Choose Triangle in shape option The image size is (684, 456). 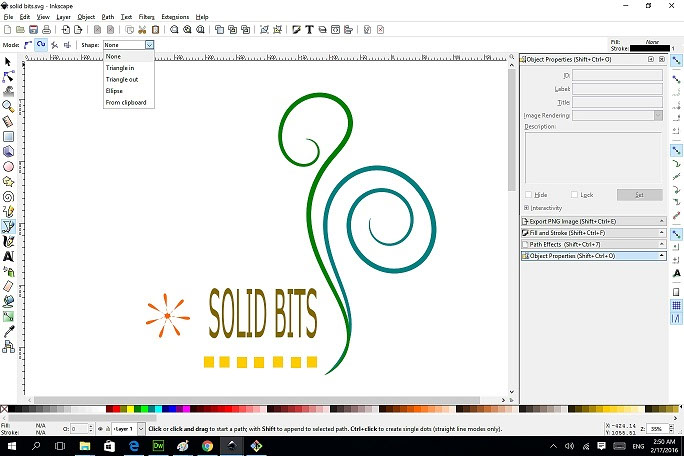point(129,68)
